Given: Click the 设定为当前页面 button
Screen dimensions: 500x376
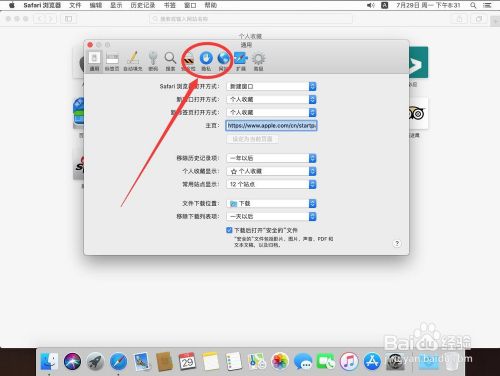Looking at the screenshot, I should (x=252, y=139).
